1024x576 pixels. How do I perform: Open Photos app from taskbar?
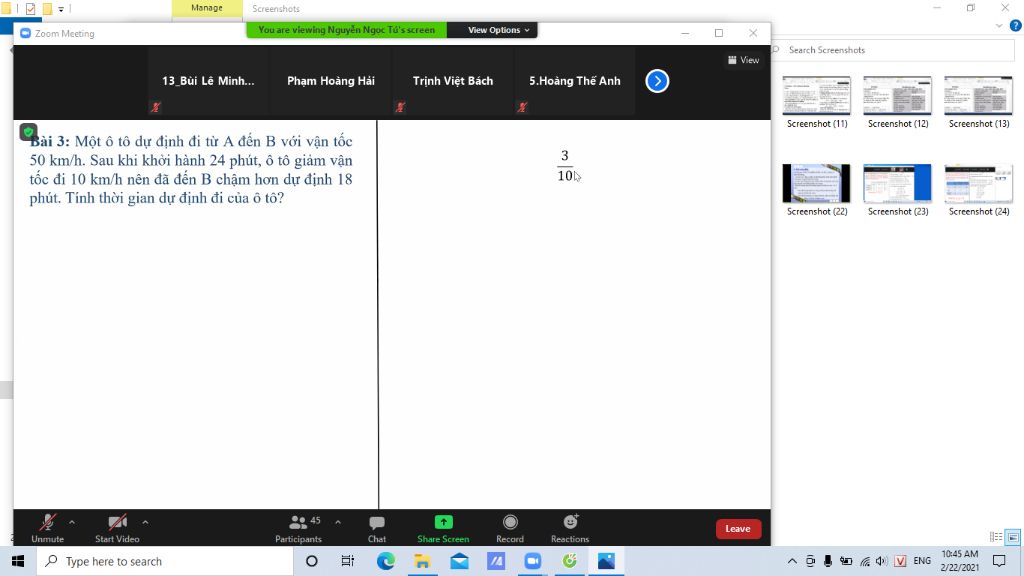(x=606, y=561)
